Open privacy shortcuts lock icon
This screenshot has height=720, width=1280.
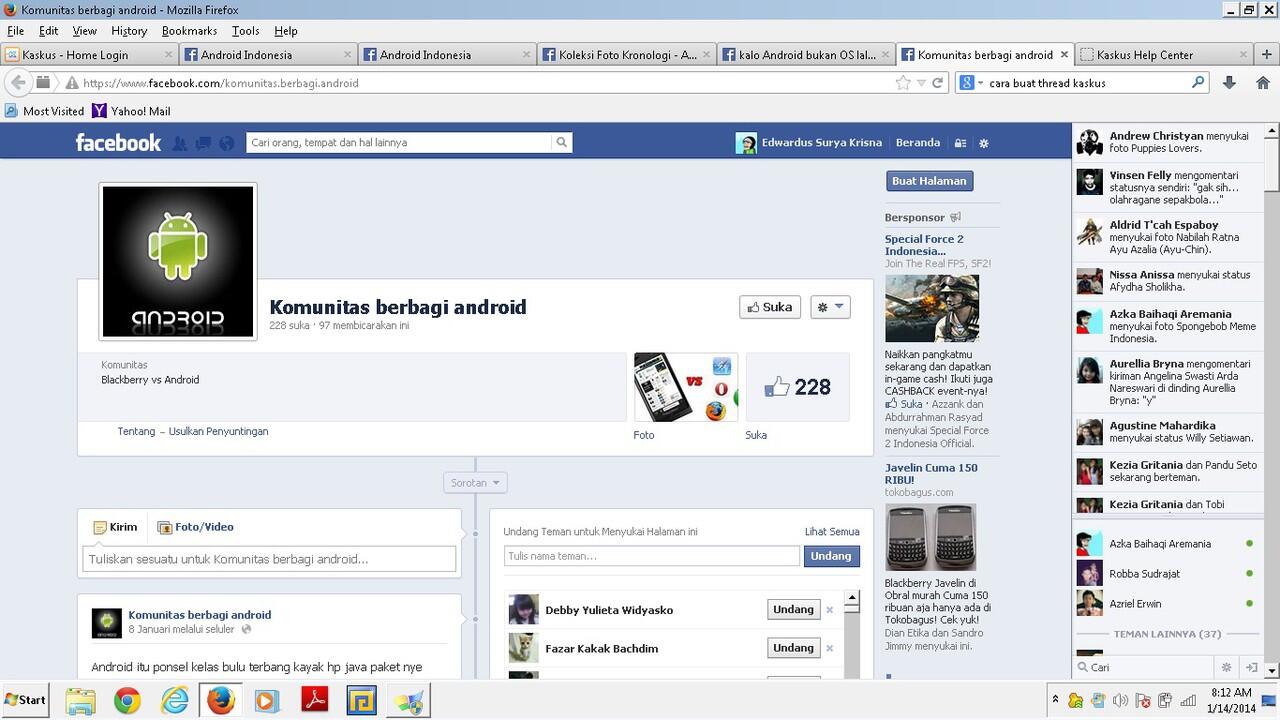tap(960, 143)
